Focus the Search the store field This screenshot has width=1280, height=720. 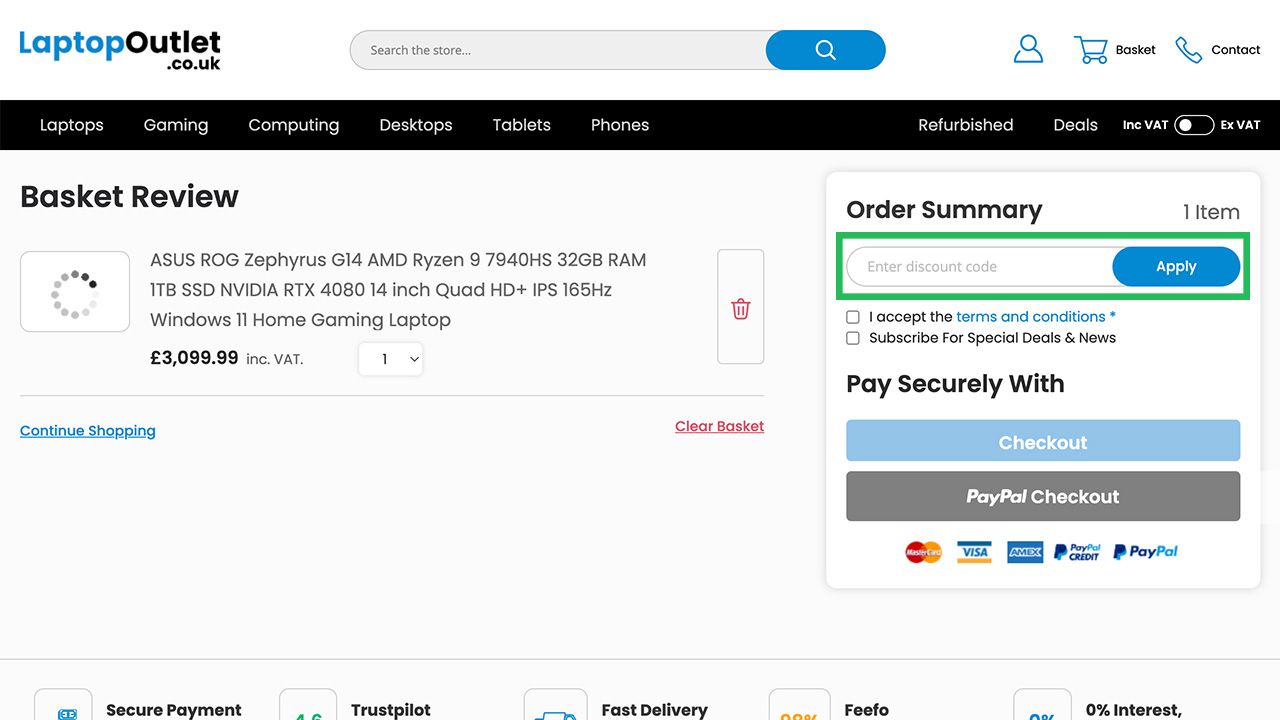tap(558, 50)
